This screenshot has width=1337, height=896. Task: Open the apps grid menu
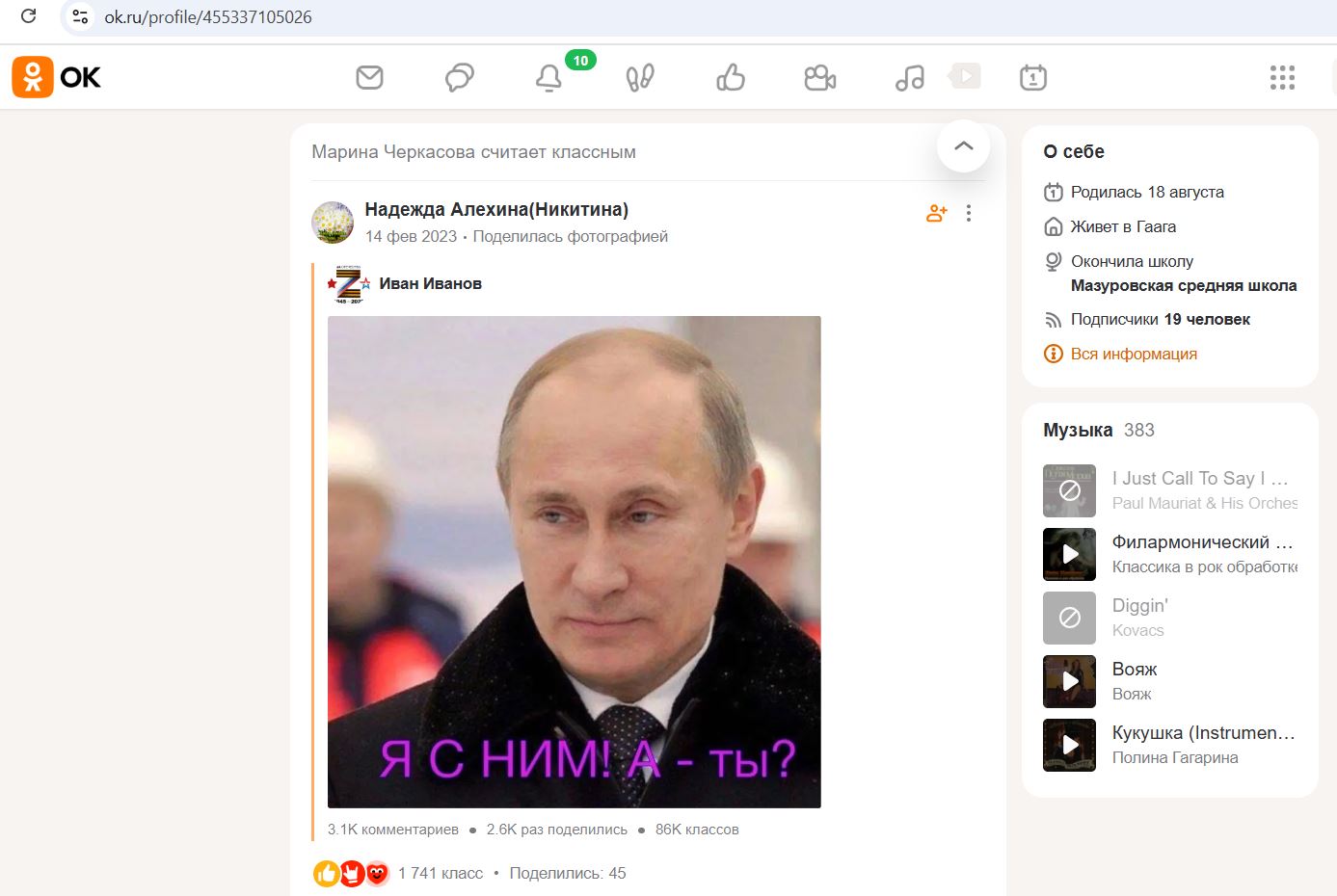pos(1282,77)
